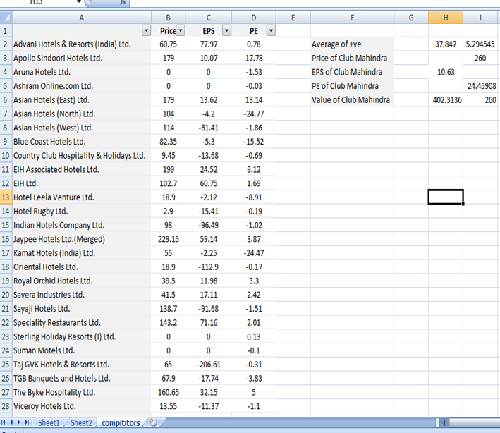Click the insert new worksheet icon
Image resolution: width=500 pixels, height=433 pixels.
click(x=153, y=422)
